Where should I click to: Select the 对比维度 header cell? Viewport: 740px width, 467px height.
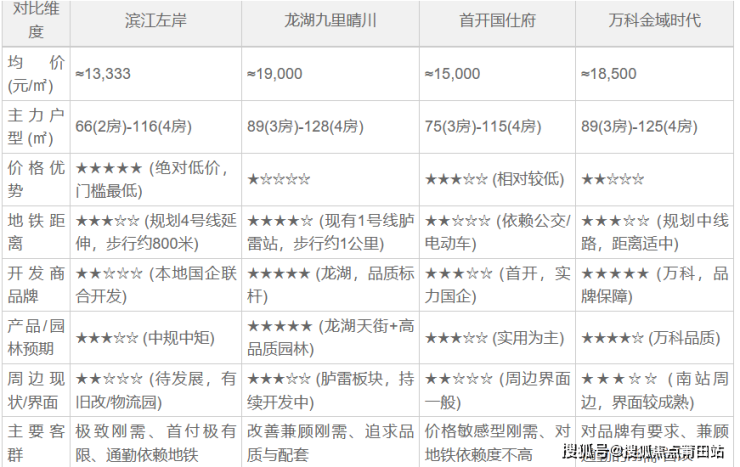pos(36,23)
